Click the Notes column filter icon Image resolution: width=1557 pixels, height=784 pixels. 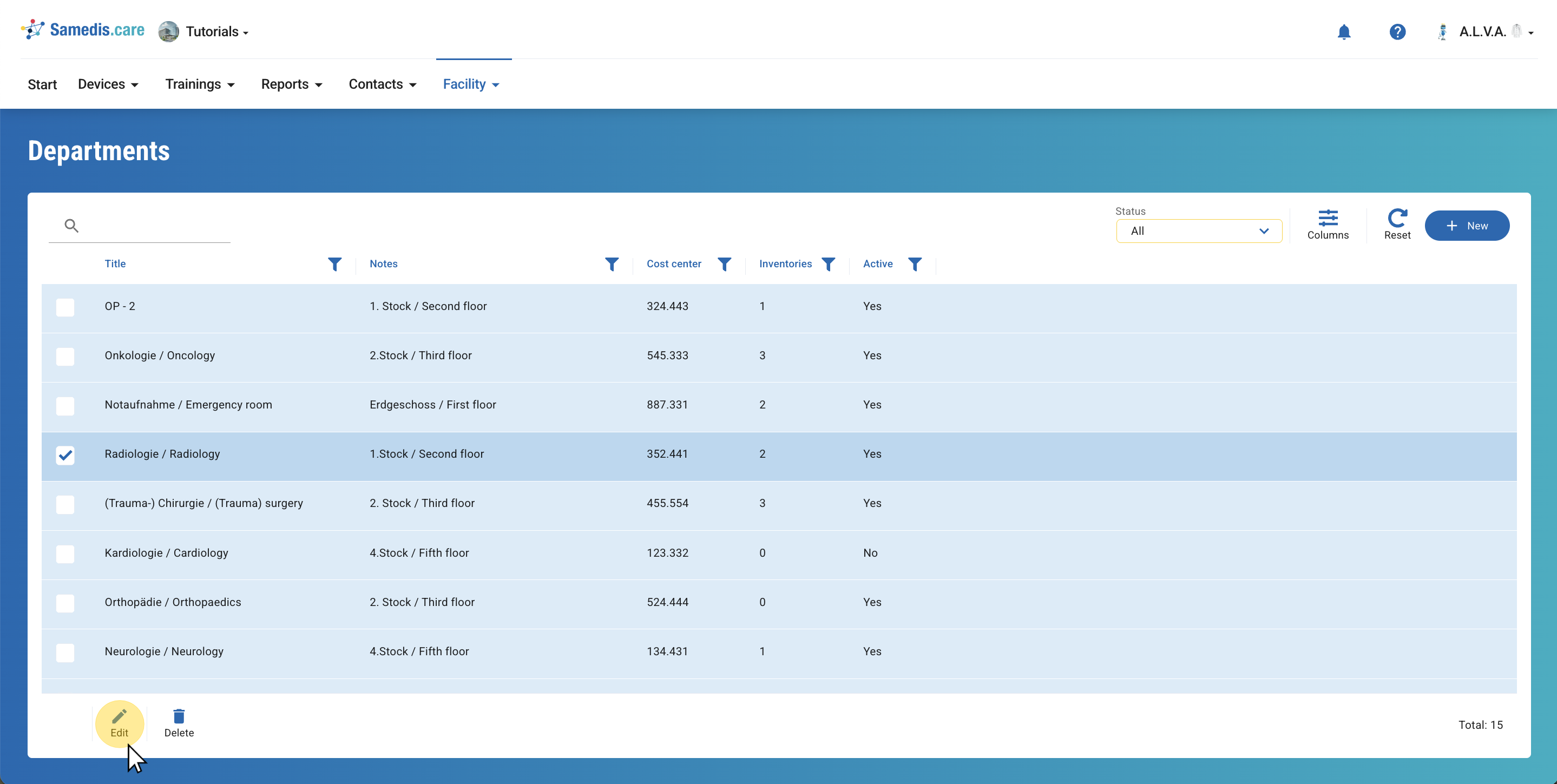click(611, 264)
